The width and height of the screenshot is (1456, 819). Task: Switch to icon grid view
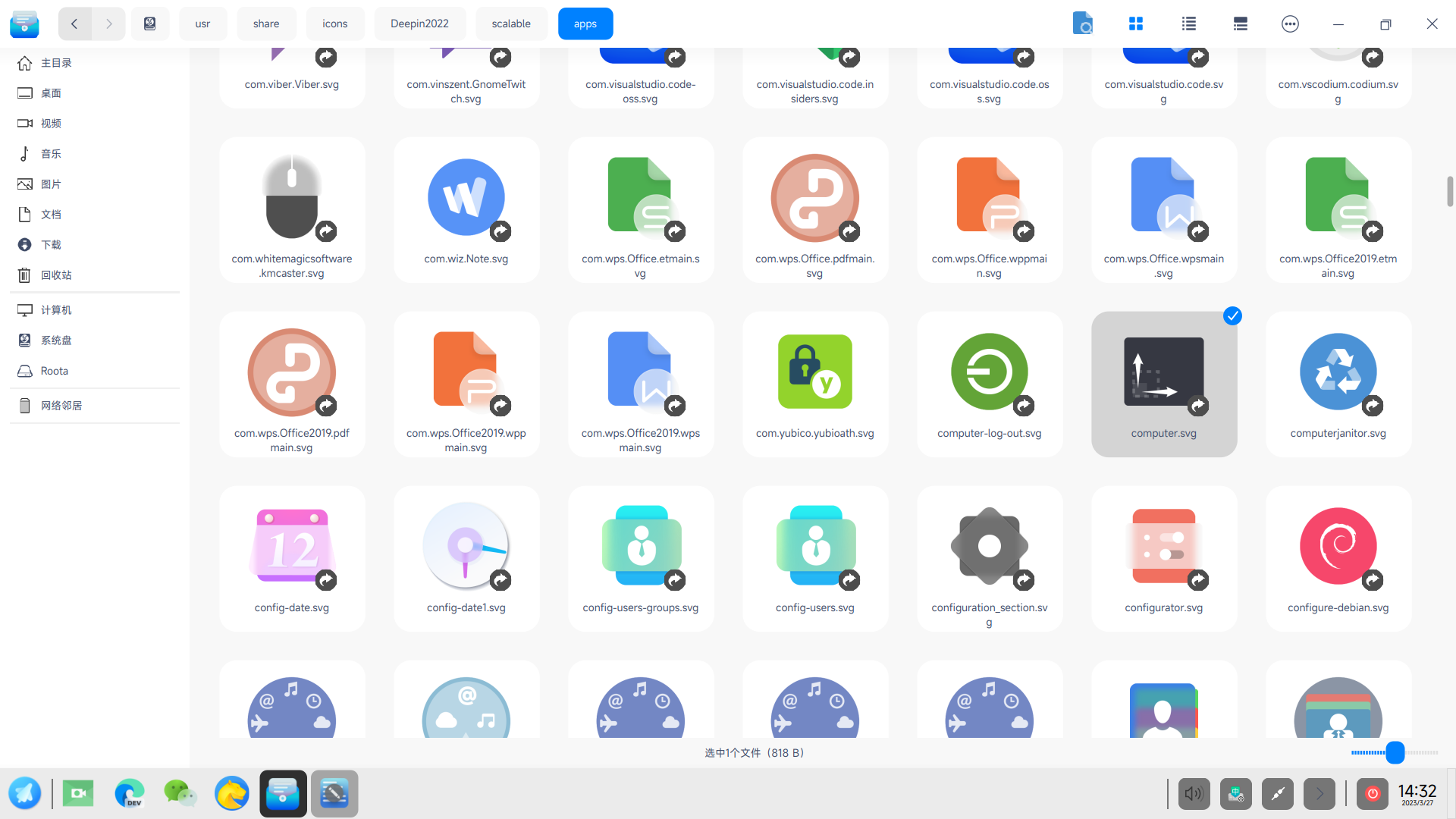click(x=1135, y=24)
